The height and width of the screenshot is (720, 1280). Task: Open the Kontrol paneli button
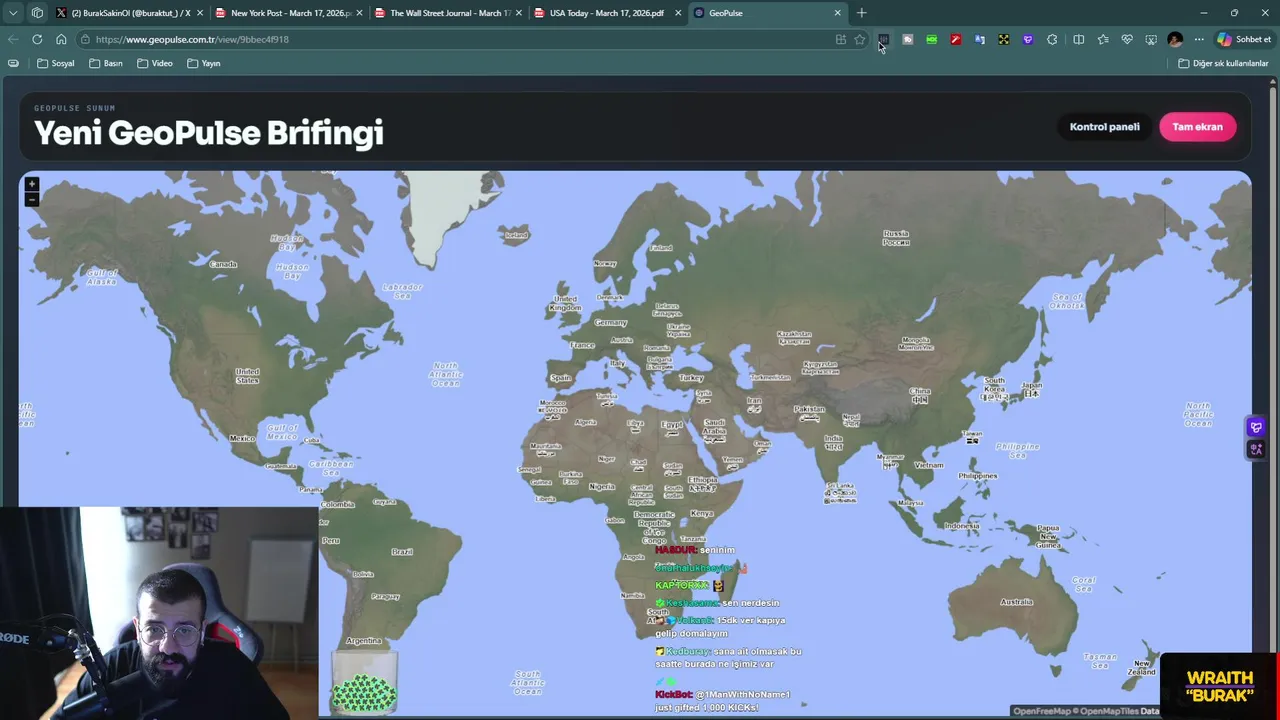click(1104, 127)
